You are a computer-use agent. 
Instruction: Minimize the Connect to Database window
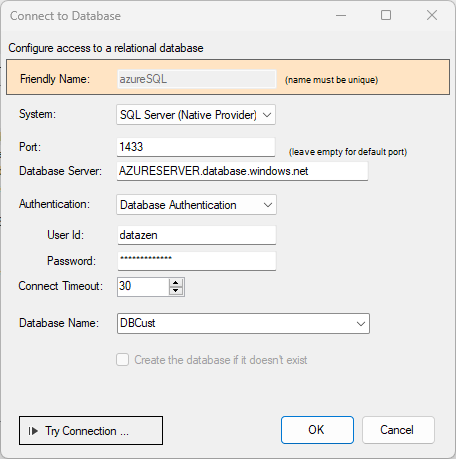(341, 15)
